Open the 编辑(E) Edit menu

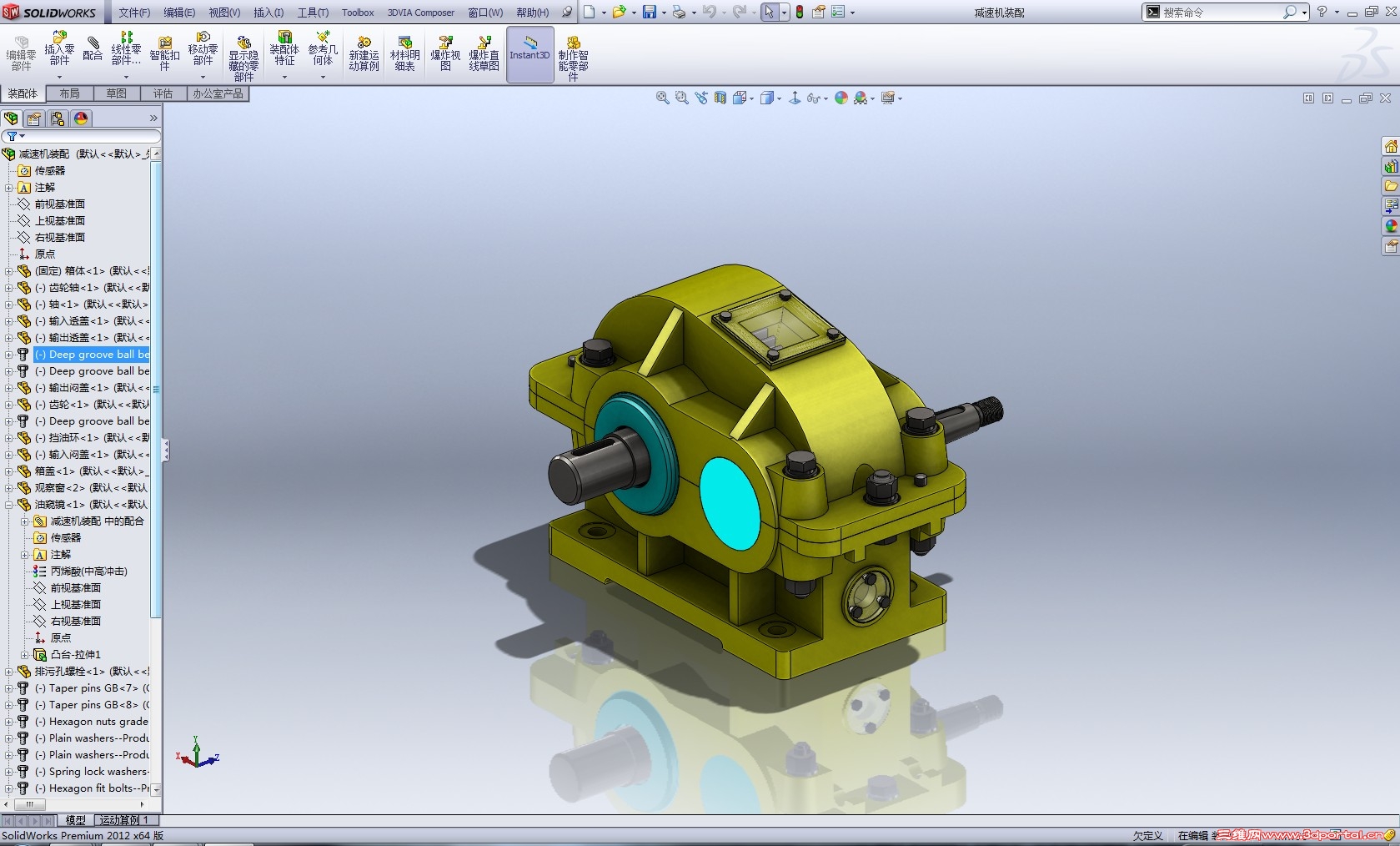click(x=179, y=13)
